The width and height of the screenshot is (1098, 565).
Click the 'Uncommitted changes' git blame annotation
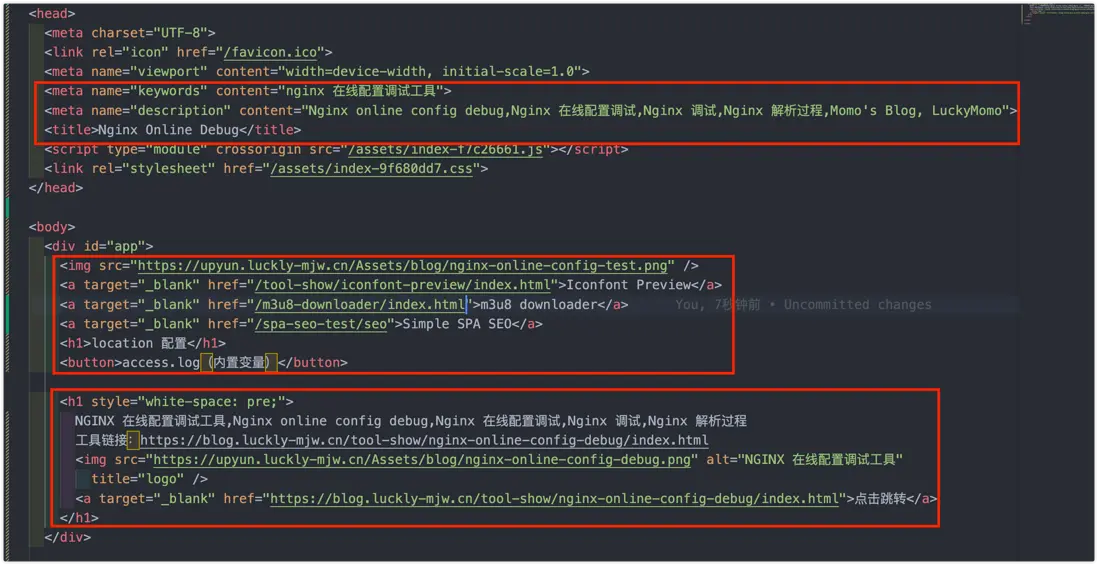(858, 305)
